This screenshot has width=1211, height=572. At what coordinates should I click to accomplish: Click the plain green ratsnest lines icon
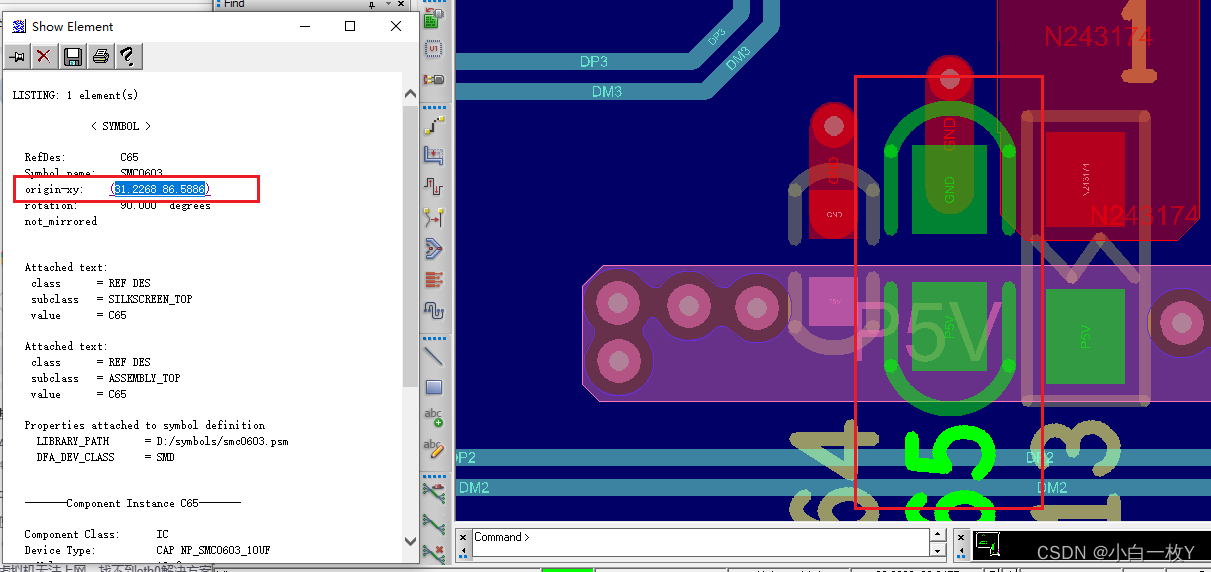click(434, 522)
